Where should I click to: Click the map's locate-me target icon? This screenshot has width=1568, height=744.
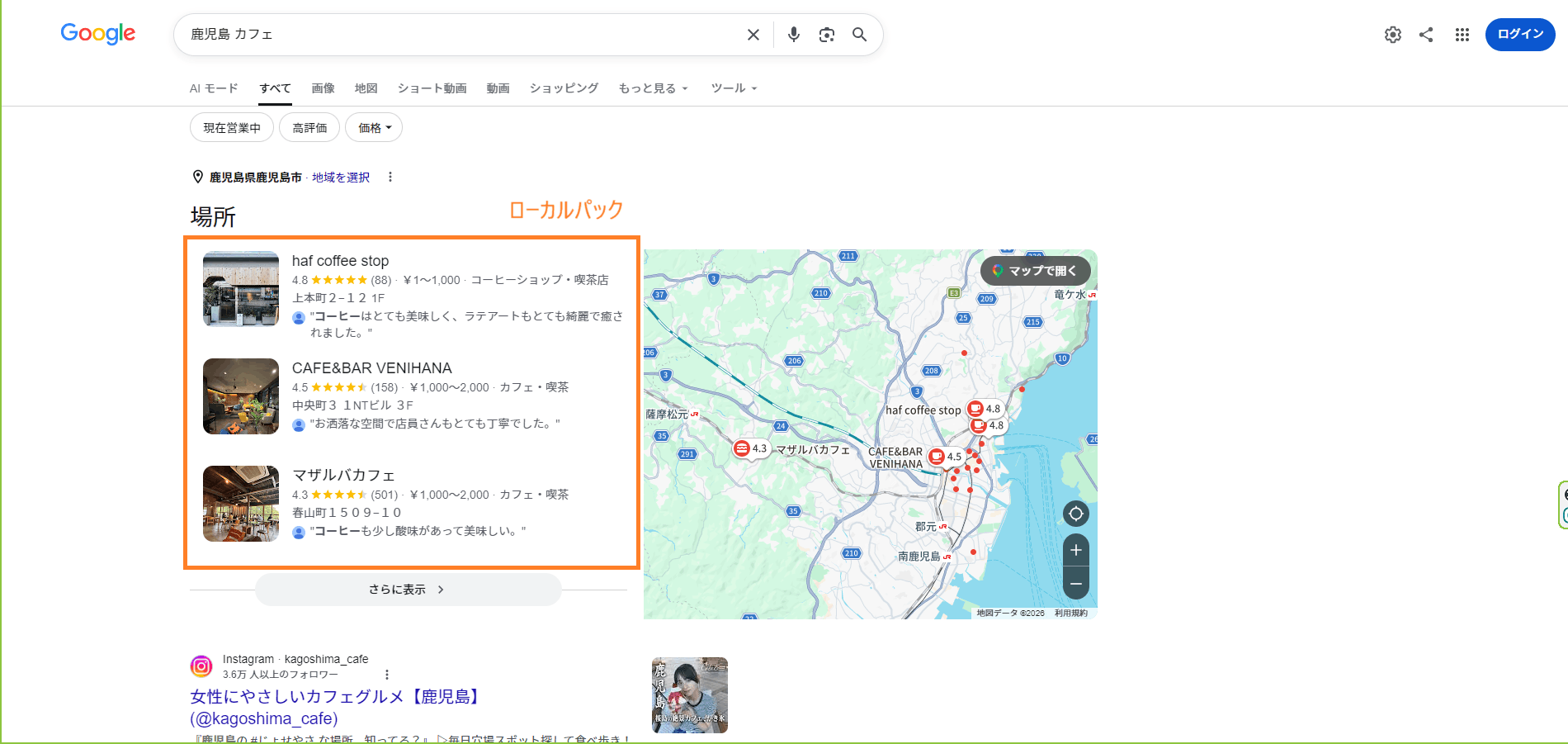click(x=1076, y=514)
